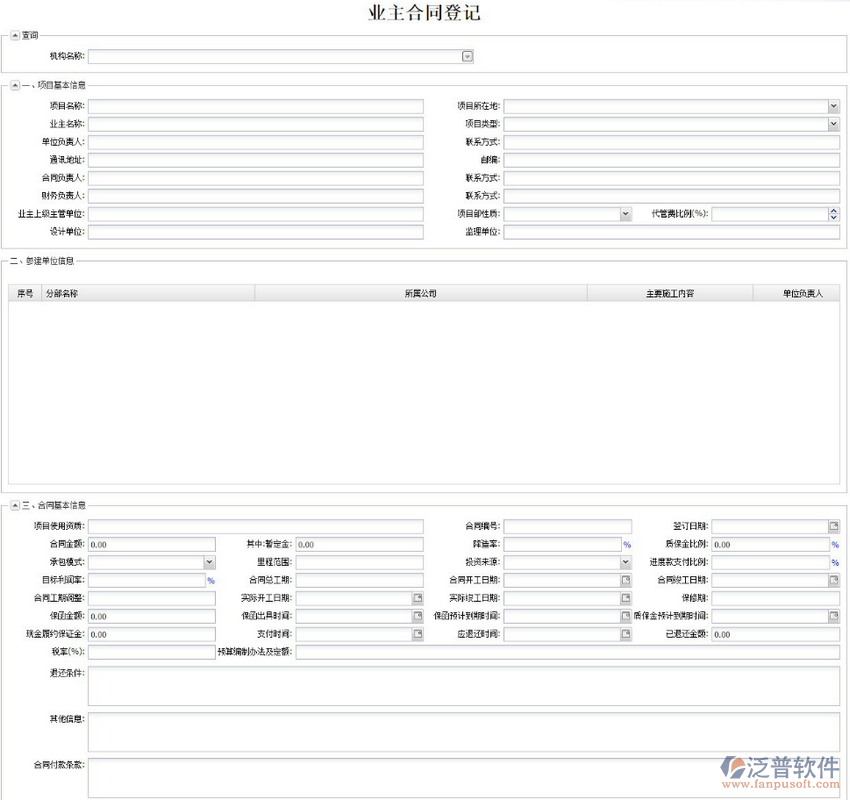The width and height of the screenshot is (850, 800).
Task: Focus the 税率(%) input field
Action: tap(152, 652)
